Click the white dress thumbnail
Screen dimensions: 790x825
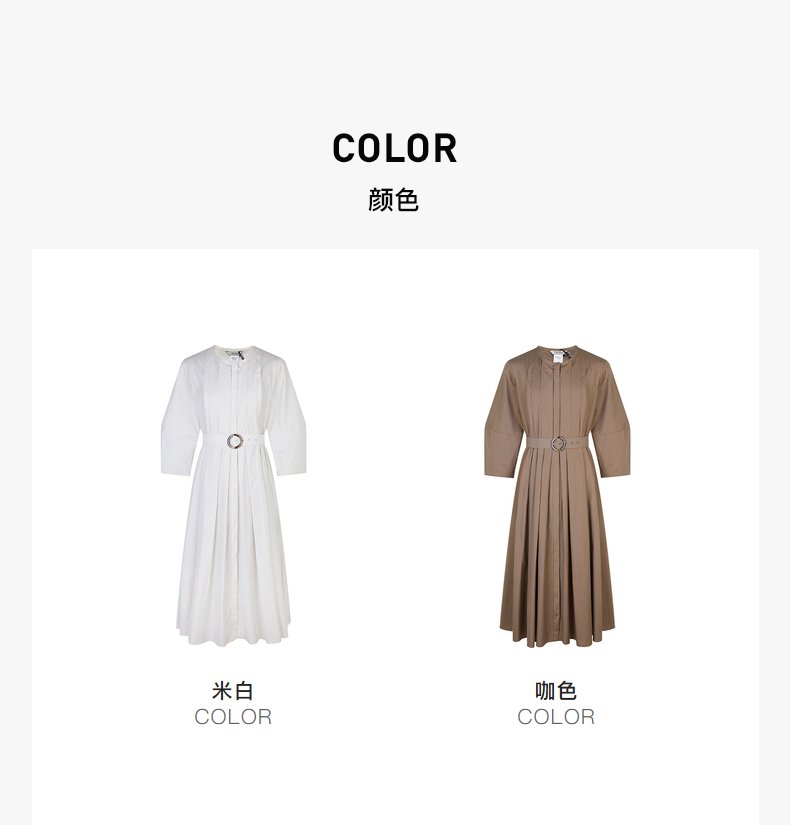[233, 496]
